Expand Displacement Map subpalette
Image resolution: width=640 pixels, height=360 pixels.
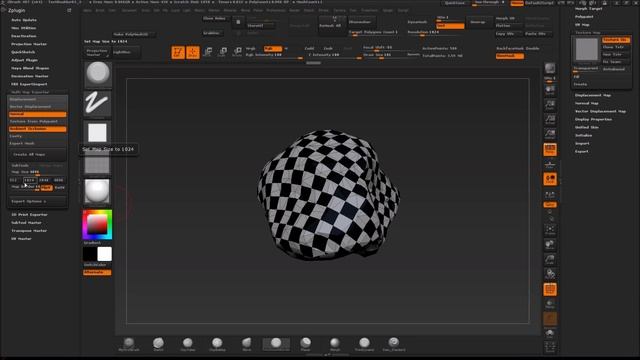593,95
